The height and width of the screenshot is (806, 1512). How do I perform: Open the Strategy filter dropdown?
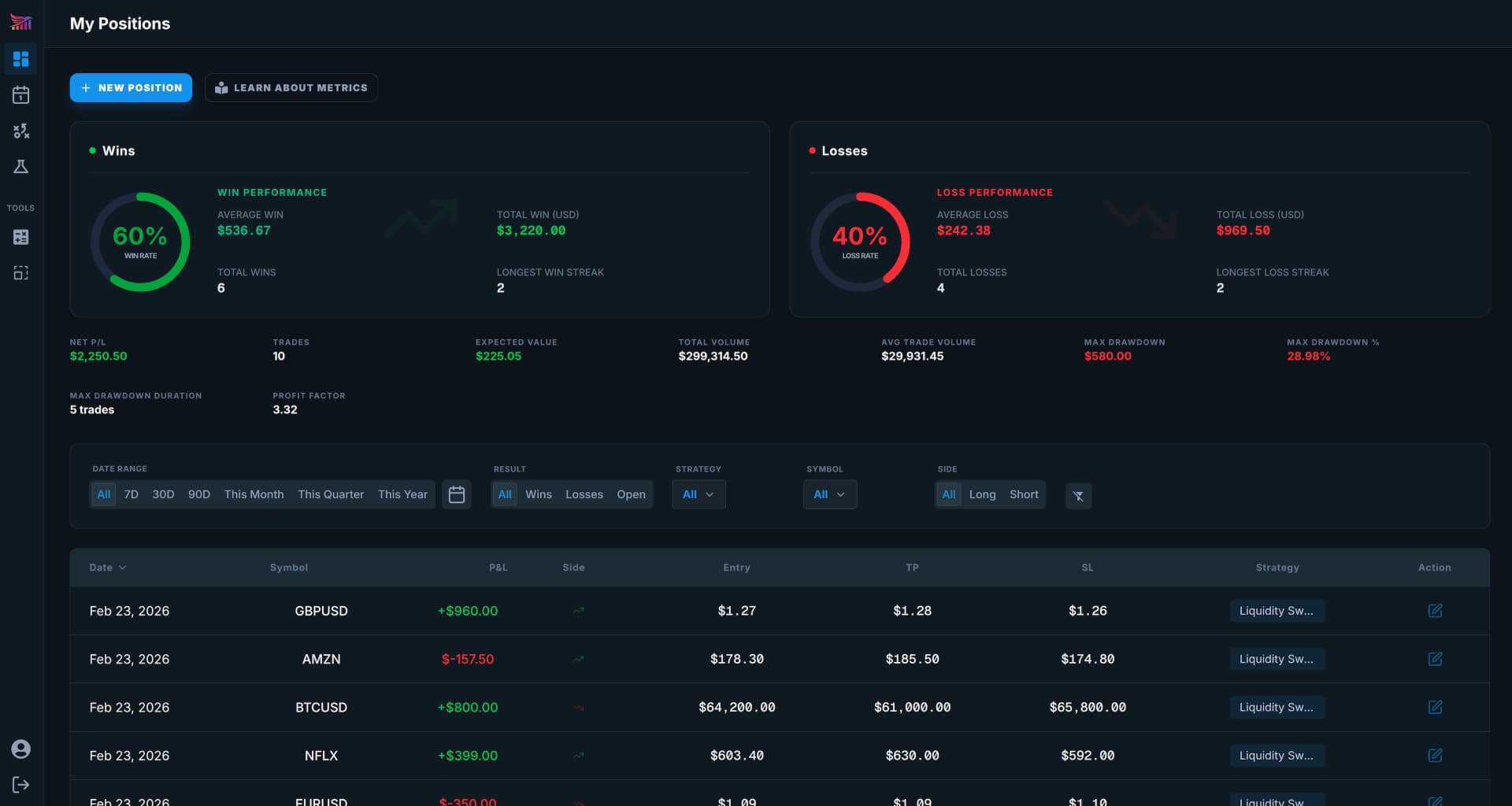tap(699, 494)
